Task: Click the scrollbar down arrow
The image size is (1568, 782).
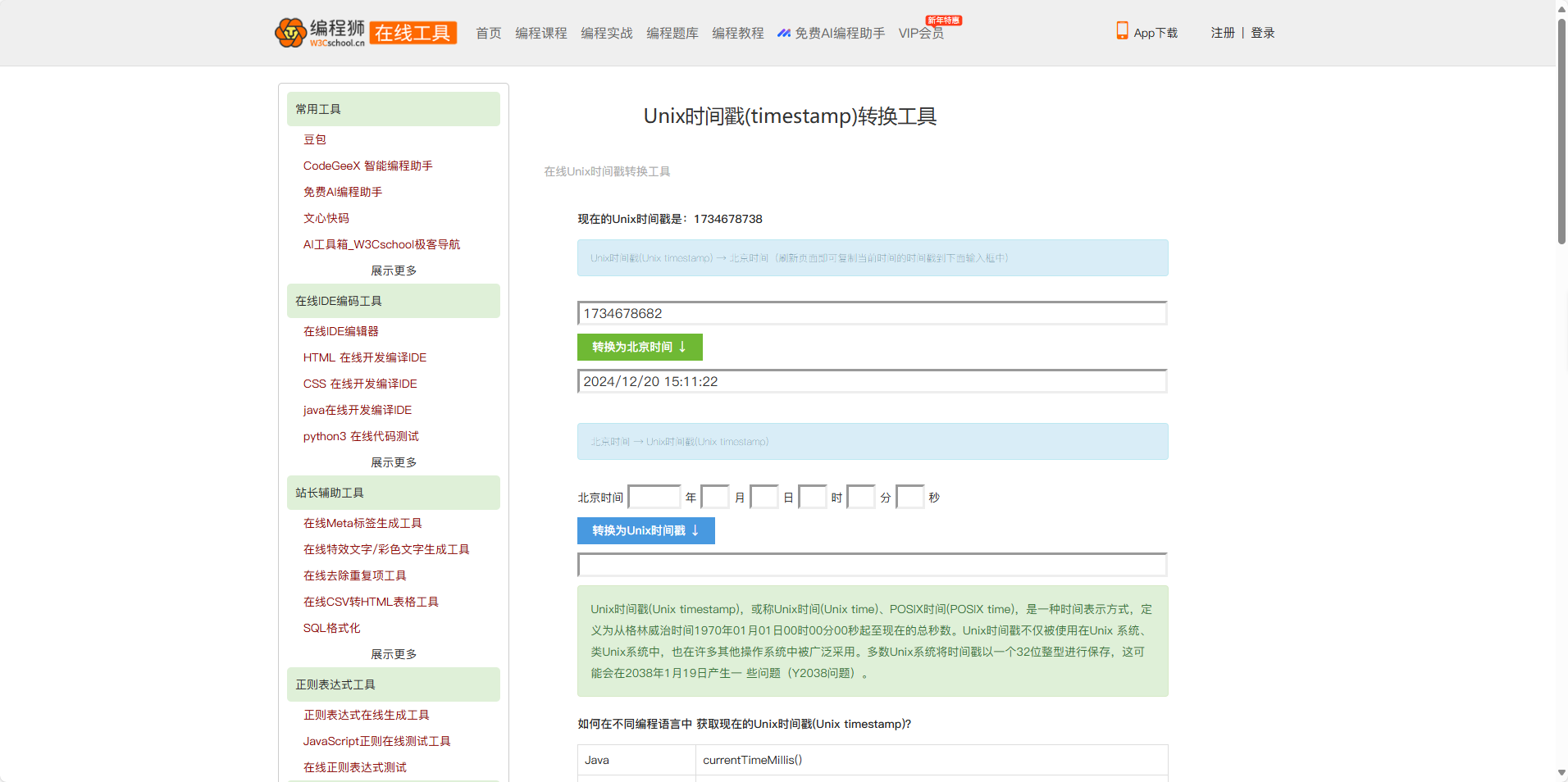Action: [x=1561, y=773]
